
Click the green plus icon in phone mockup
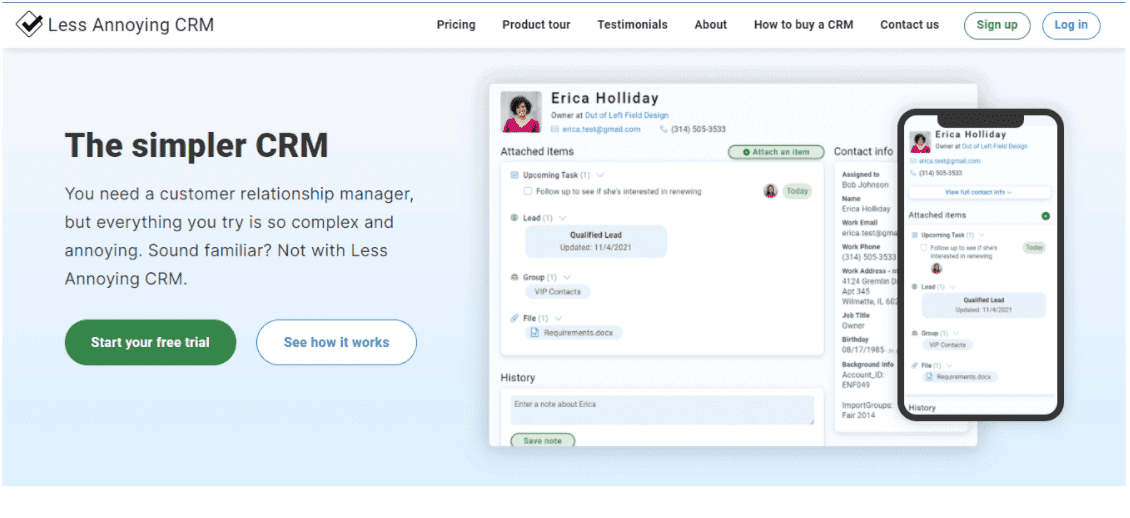coord(1045,216)
